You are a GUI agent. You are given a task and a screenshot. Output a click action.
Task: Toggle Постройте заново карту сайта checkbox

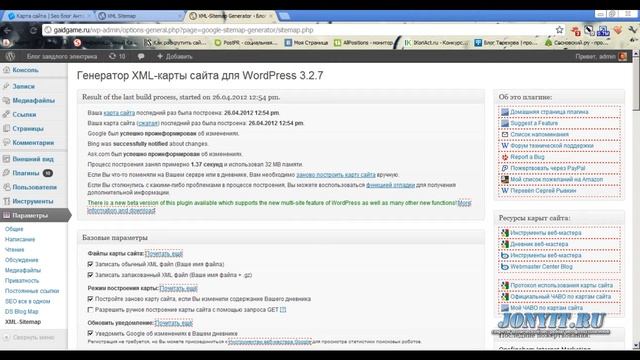pyautogui.click(x=90, y=299)
